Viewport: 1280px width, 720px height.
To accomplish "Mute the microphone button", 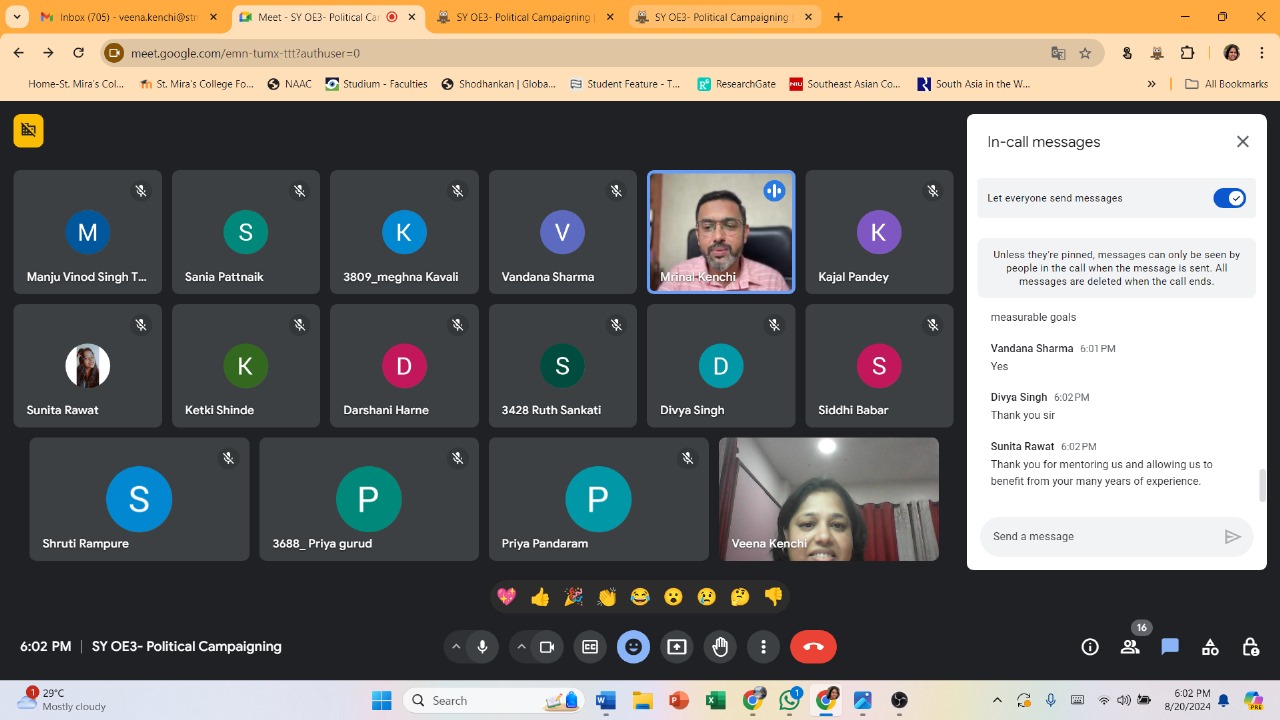I will click(x=482, y=647).
